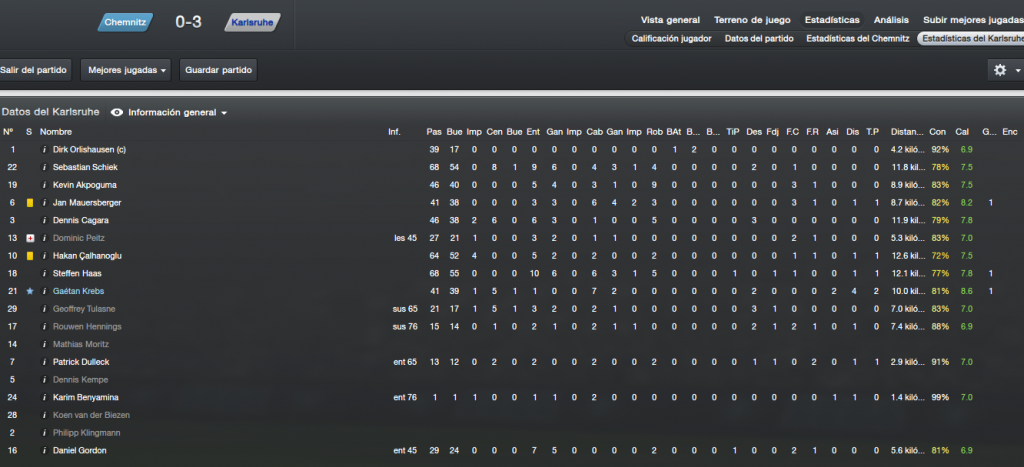Click the info icon beside Dirk Orlishausen
This screenshot has height=467, width=1024.
44,150
